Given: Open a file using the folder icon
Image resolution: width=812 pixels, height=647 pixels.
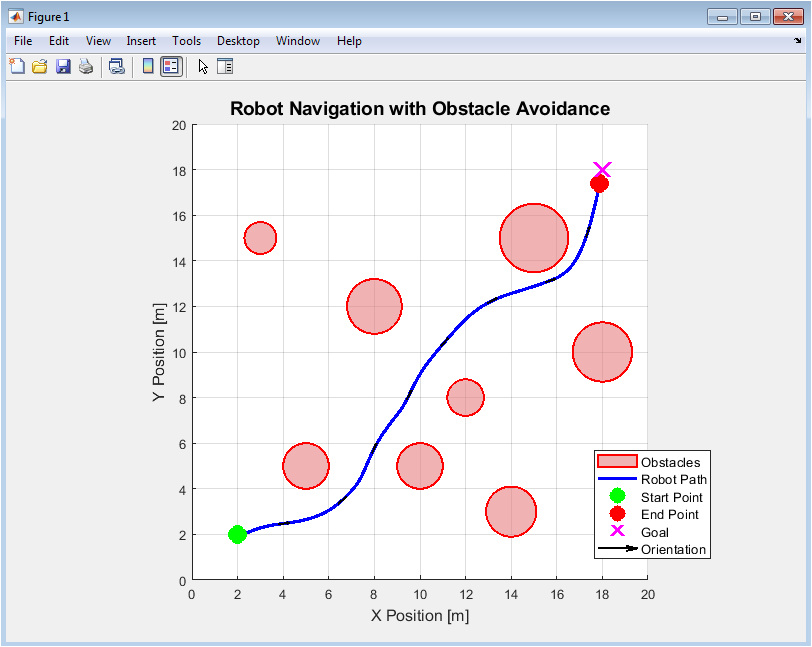Looking at the screenshot, I should pyautogui.click(x=40, y=67).
